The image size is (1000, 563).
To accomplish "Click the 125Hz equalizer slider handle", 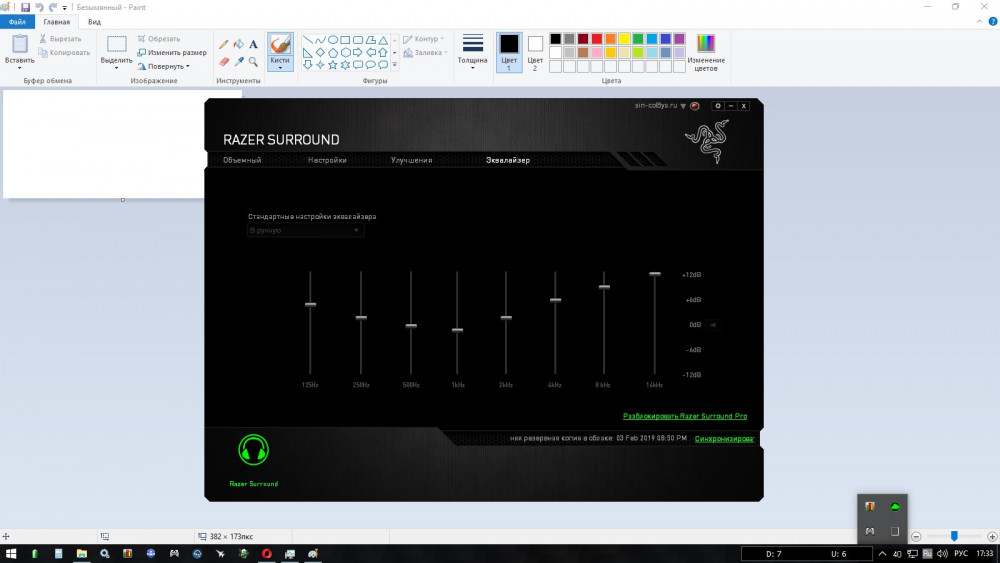I will (x=311, y=305).
